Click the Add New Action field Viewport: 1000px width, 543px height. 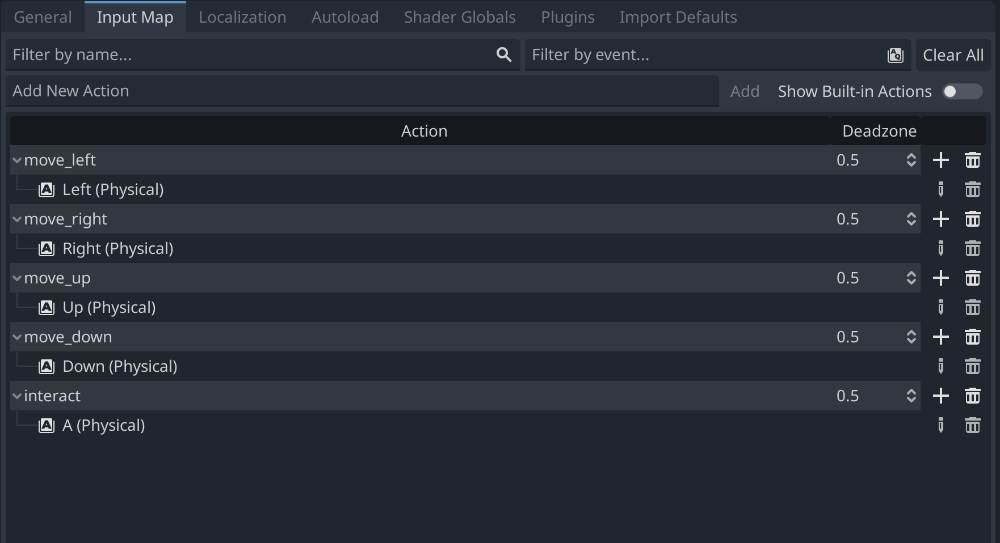[360, 91]
